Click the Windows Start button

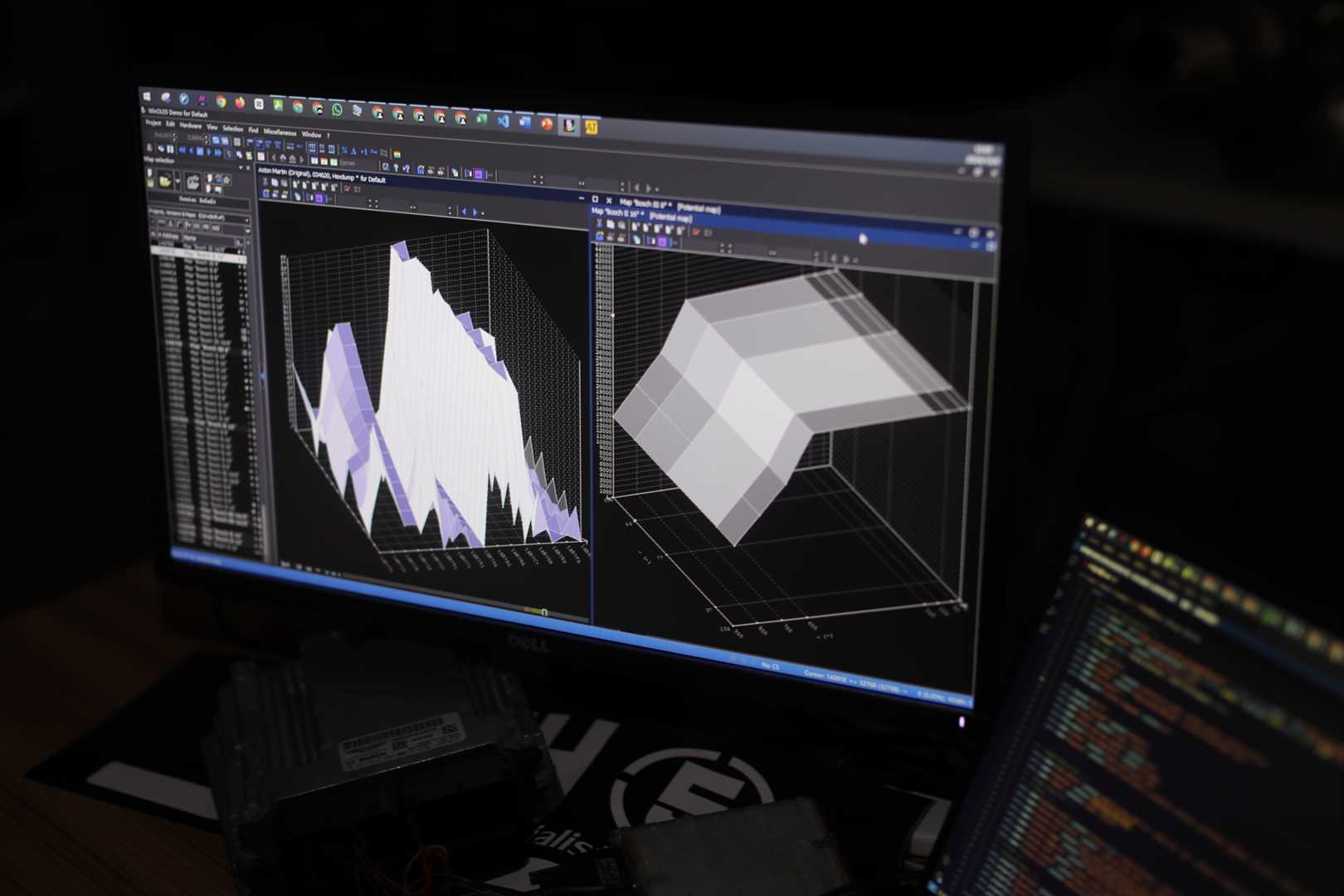coord(147,96)
